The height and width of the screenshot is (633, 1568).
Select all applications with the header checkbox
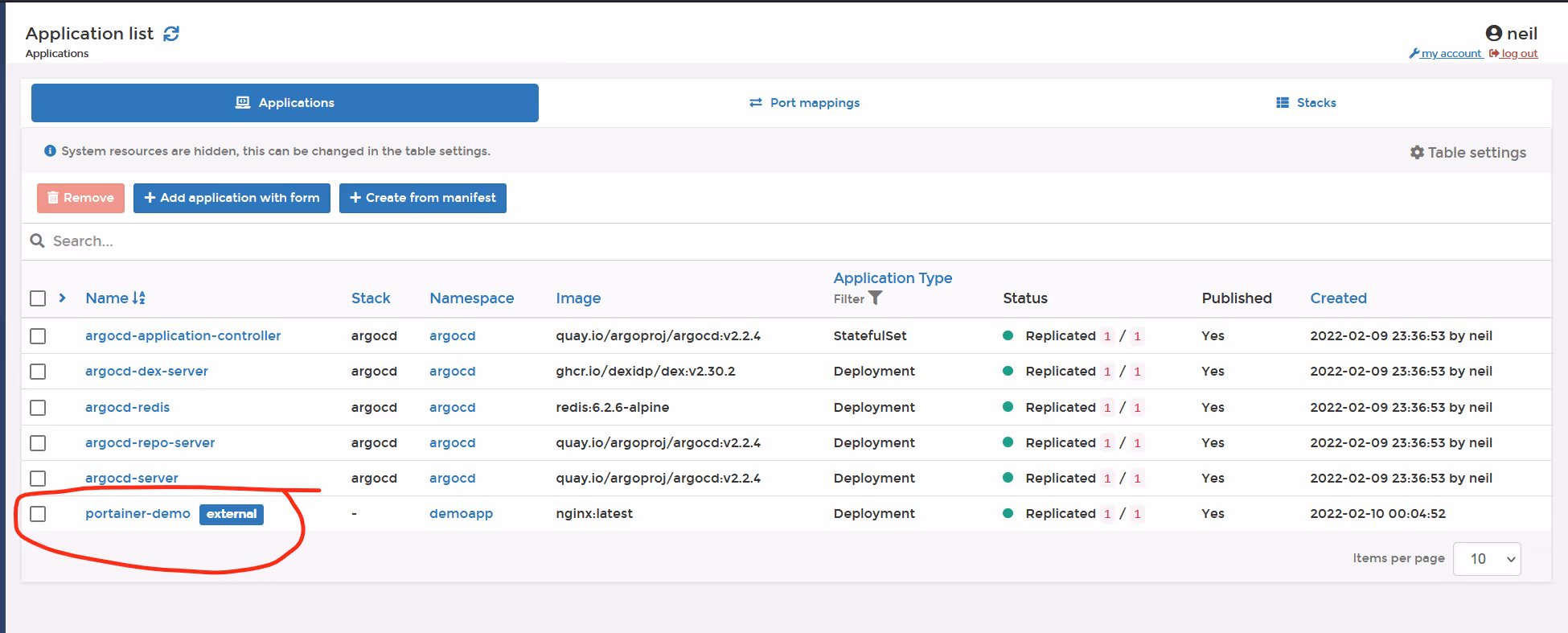click(38, 298)
